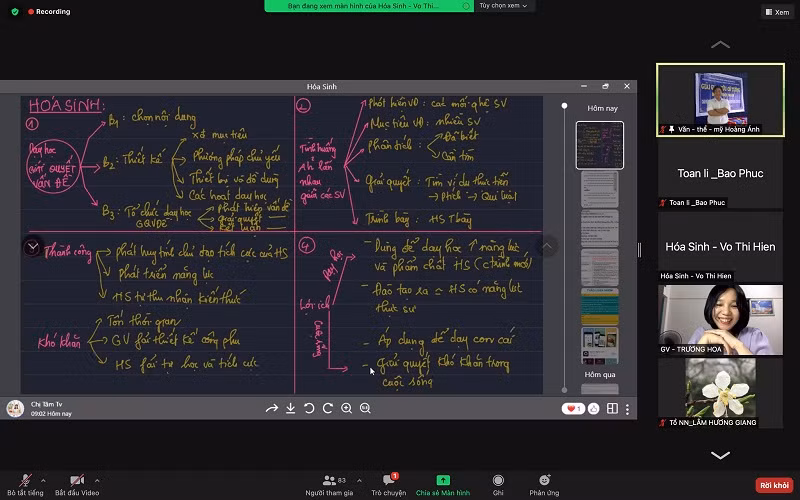Viewport: 800px width, 500px height.
Task: Open Phản ứng reactions menu
Action: coord(544,484)
